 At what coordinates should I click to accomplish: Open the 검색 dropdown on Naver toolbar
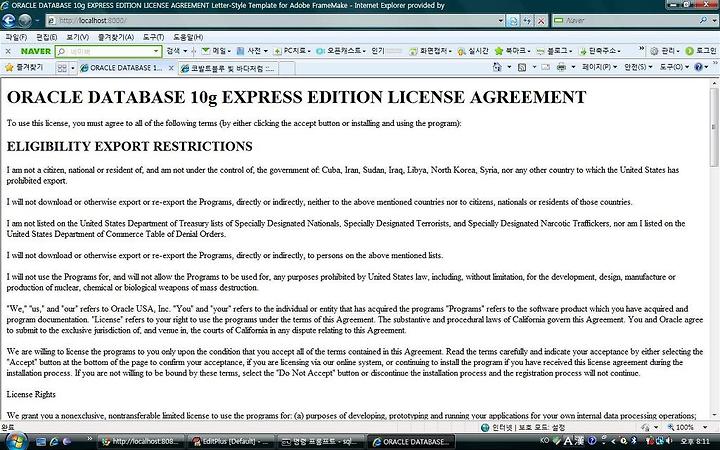pos(177,51)
